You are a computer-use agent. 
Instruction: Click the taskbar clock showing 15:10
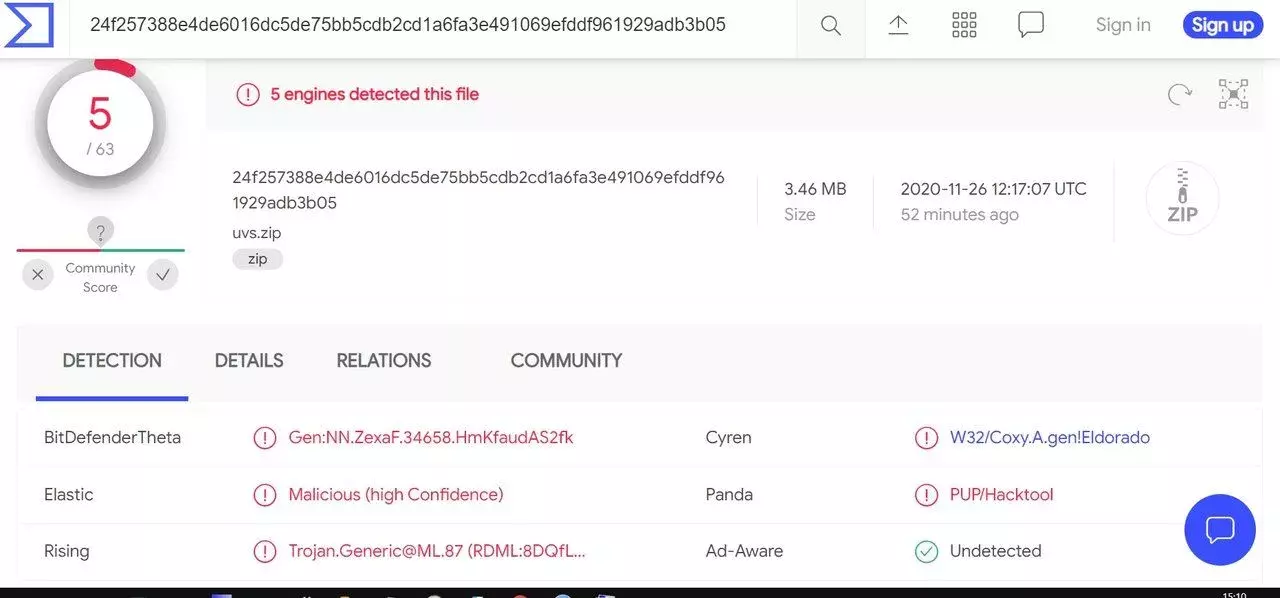click(x=1235, y=594)
